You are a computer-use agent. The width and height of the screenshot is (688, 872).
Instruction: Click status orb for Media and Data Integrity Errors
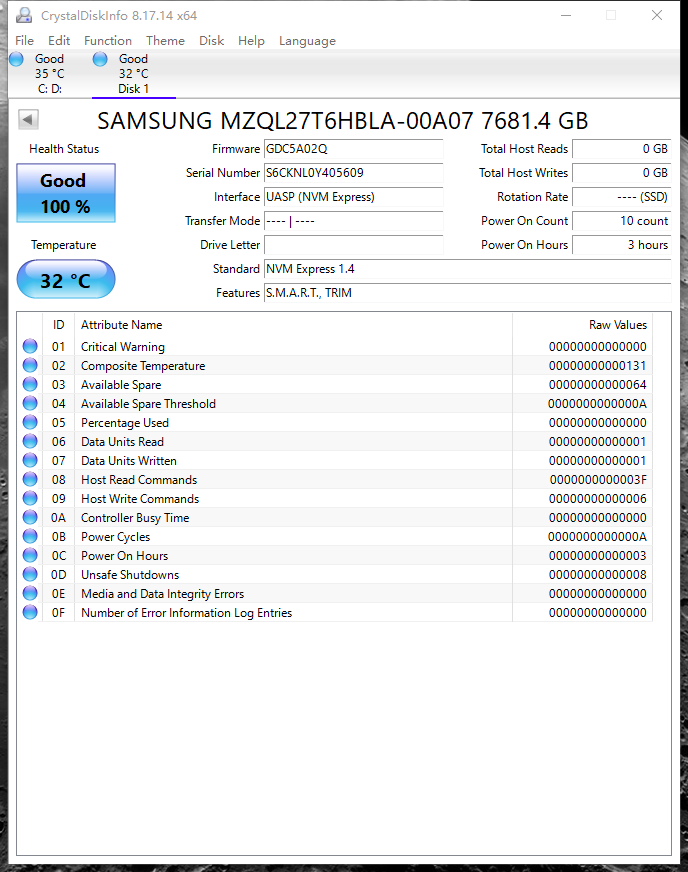pos(30,593)
